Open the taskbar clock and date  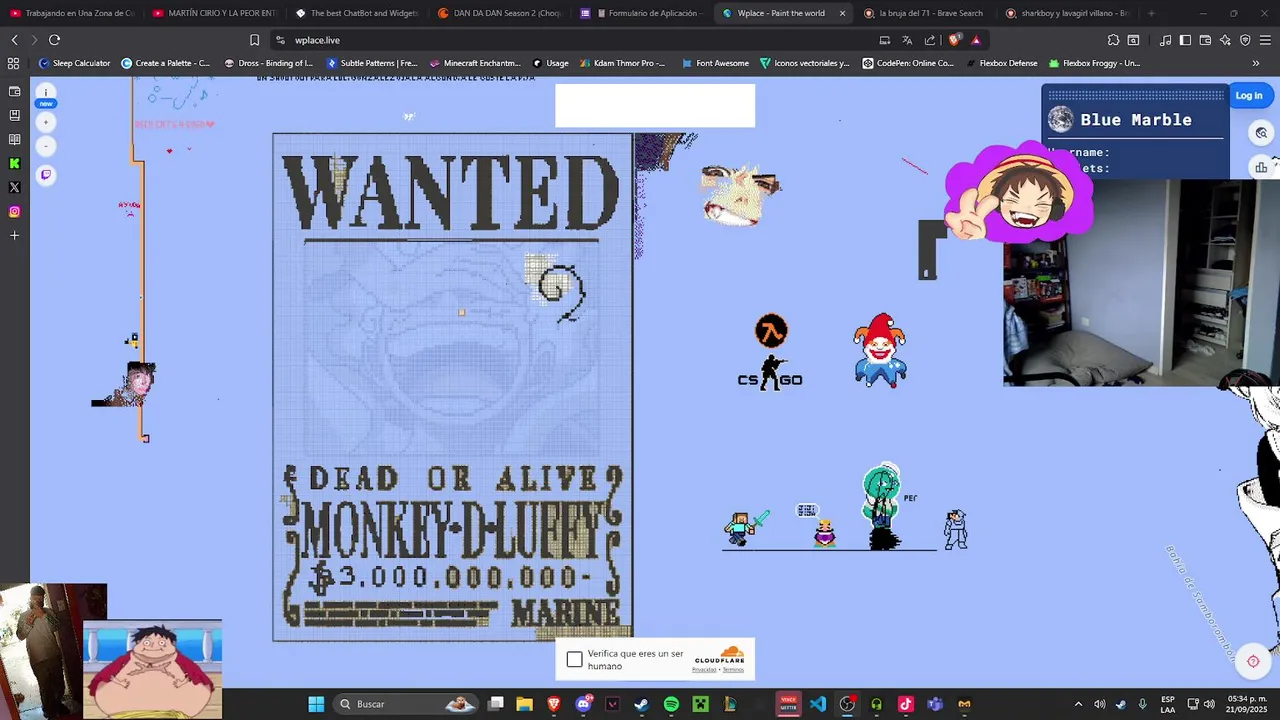pyautogui.click(x=1246, y=704)
